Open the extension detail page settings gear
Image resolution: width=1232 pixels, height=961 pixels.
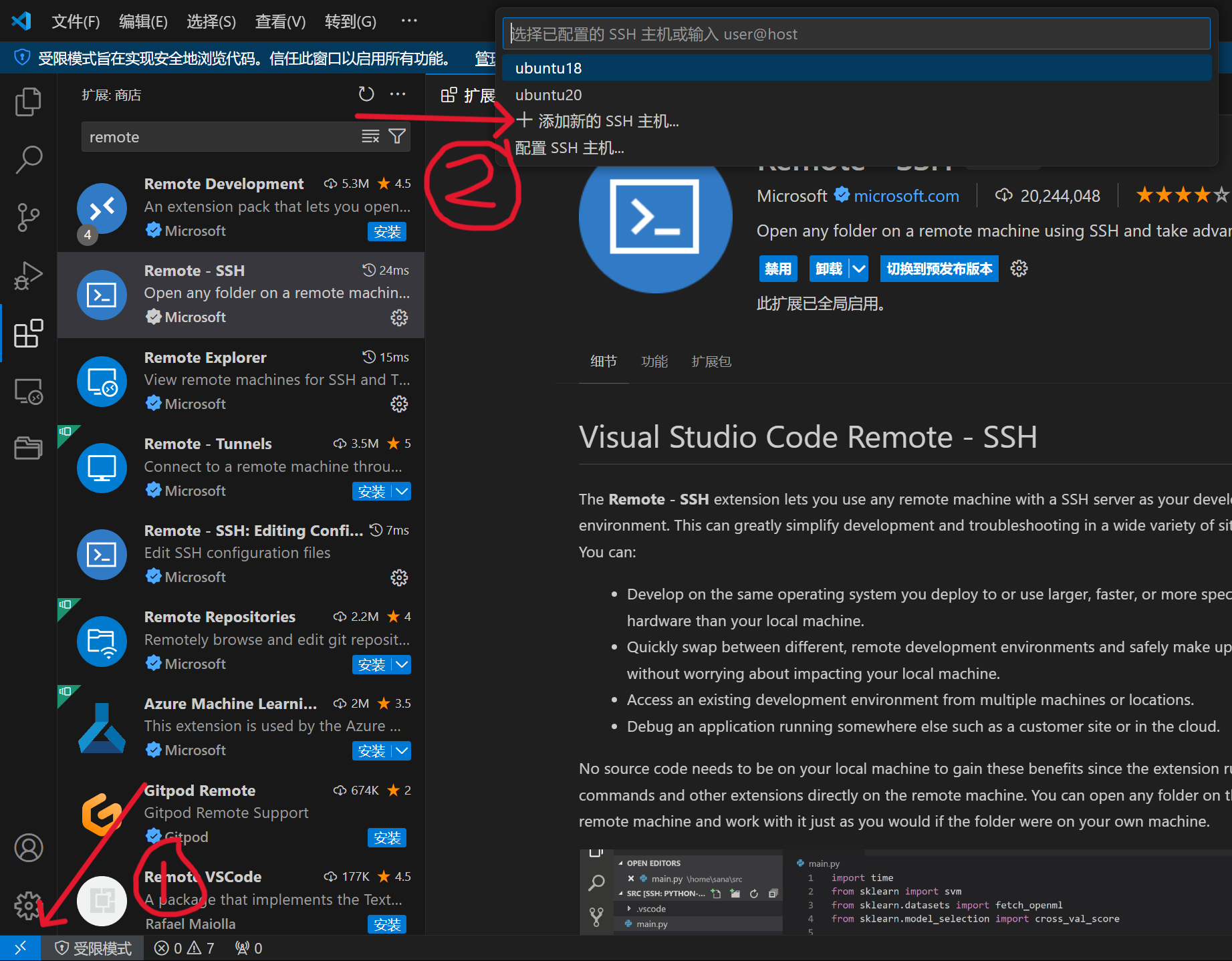[1019, 269]
